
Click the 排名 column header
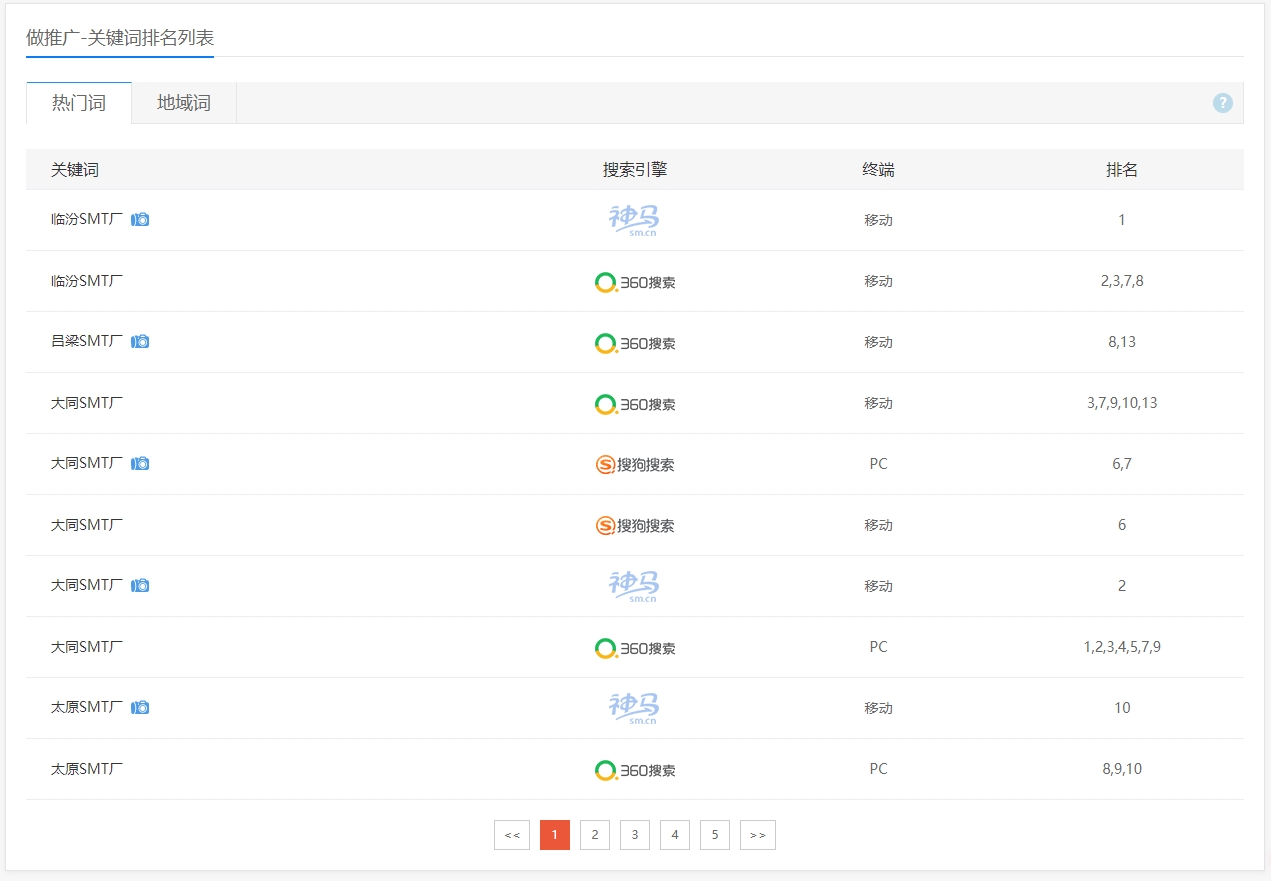(1121, 170)
